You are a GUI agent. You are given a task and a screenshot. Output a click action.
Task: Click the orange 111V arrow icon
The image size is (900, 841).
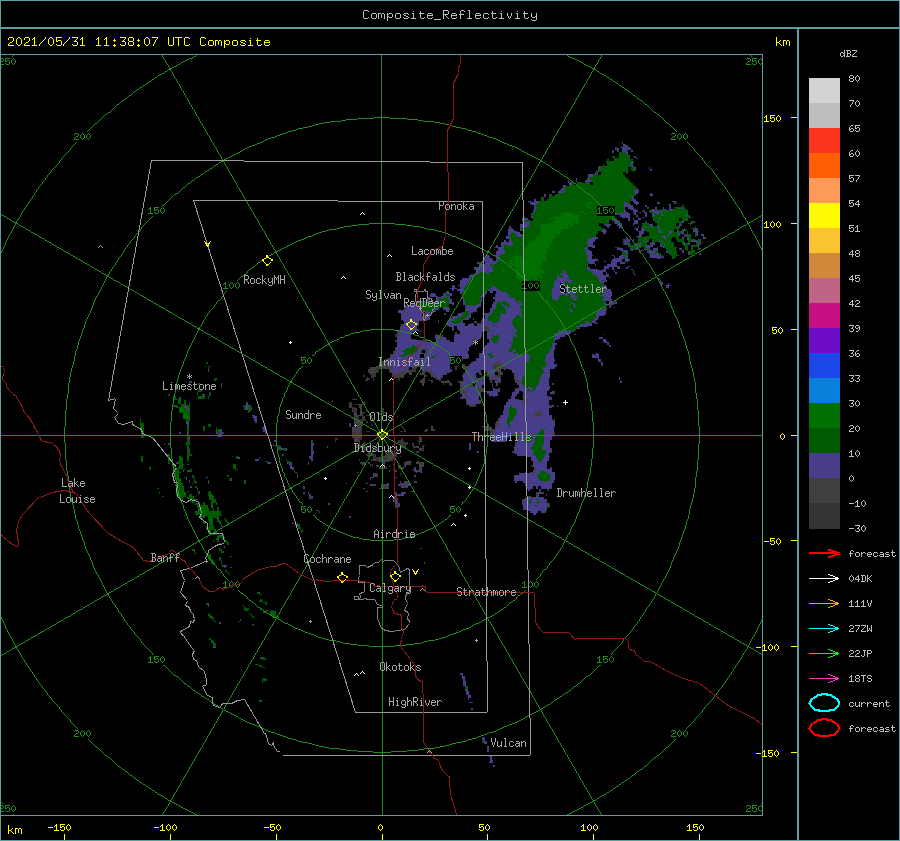tap(824, 603)
